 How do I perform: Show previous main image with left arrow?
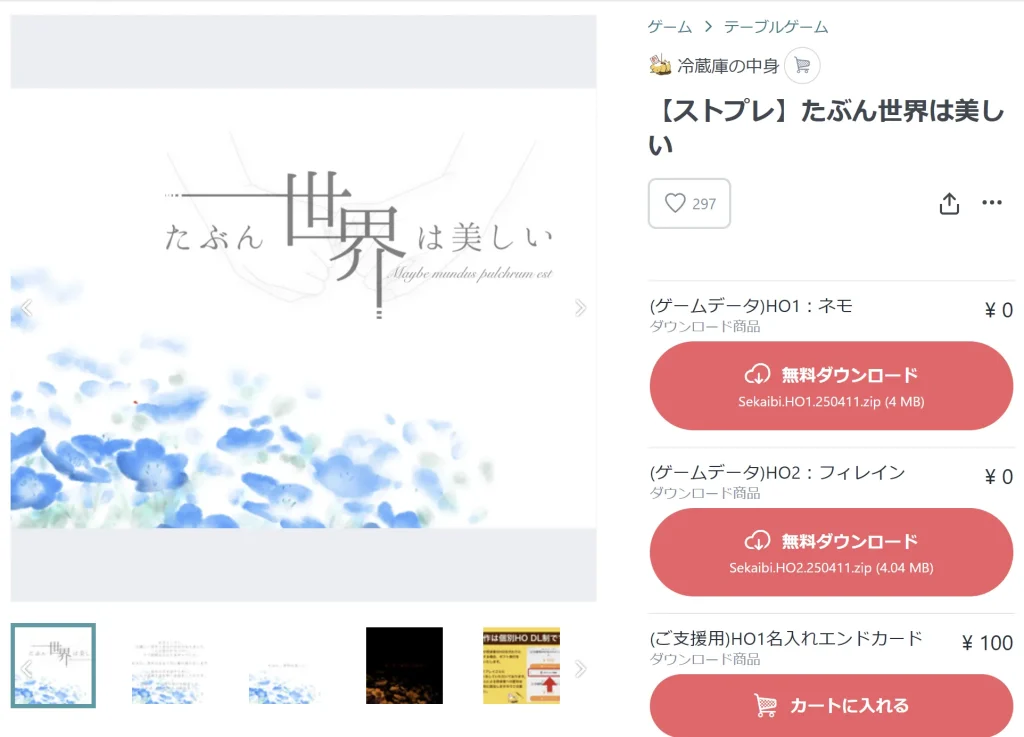click(27, 307)
